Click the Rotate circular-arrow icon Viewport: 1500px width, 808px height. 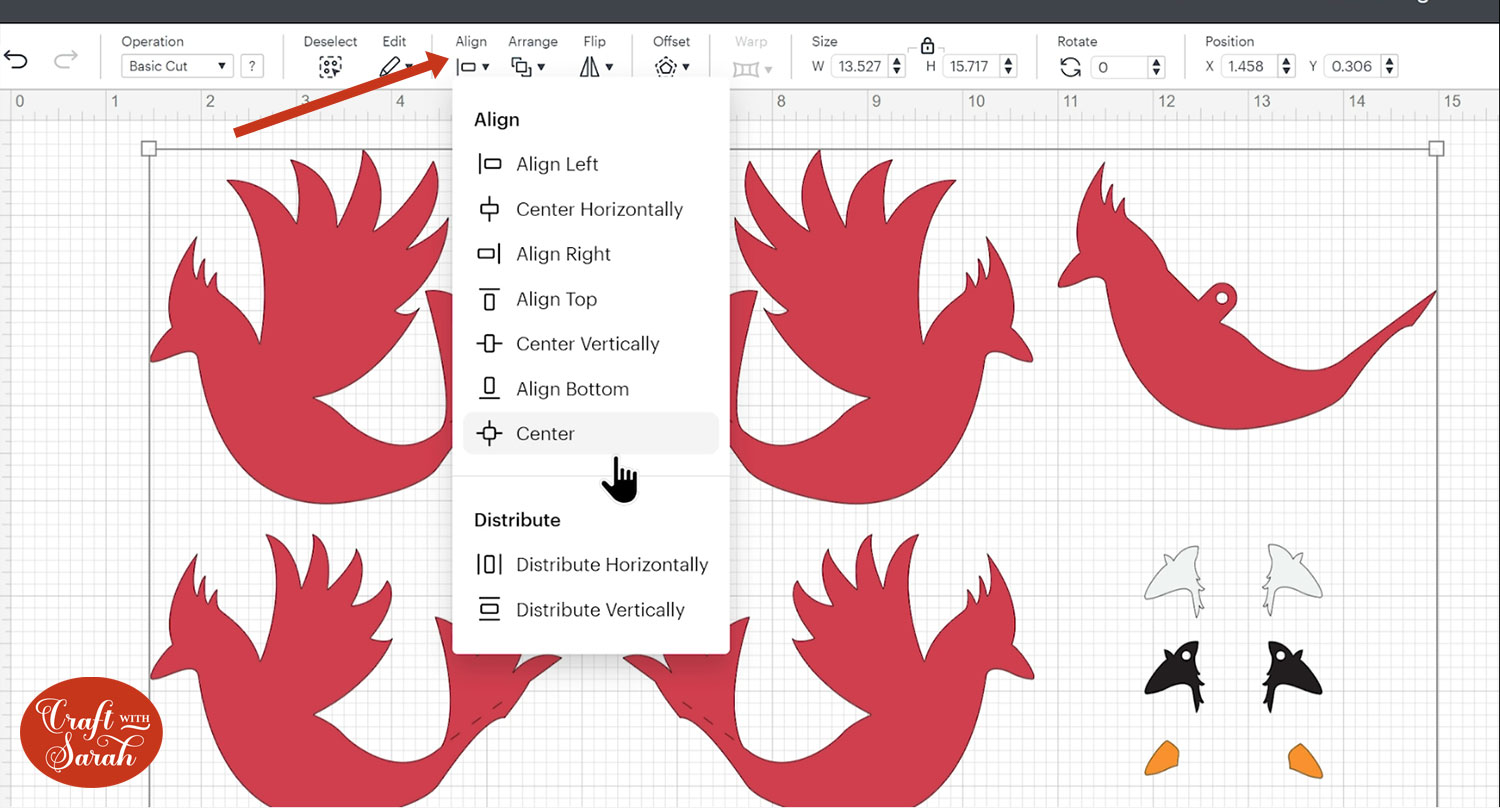pos(1070,67)
